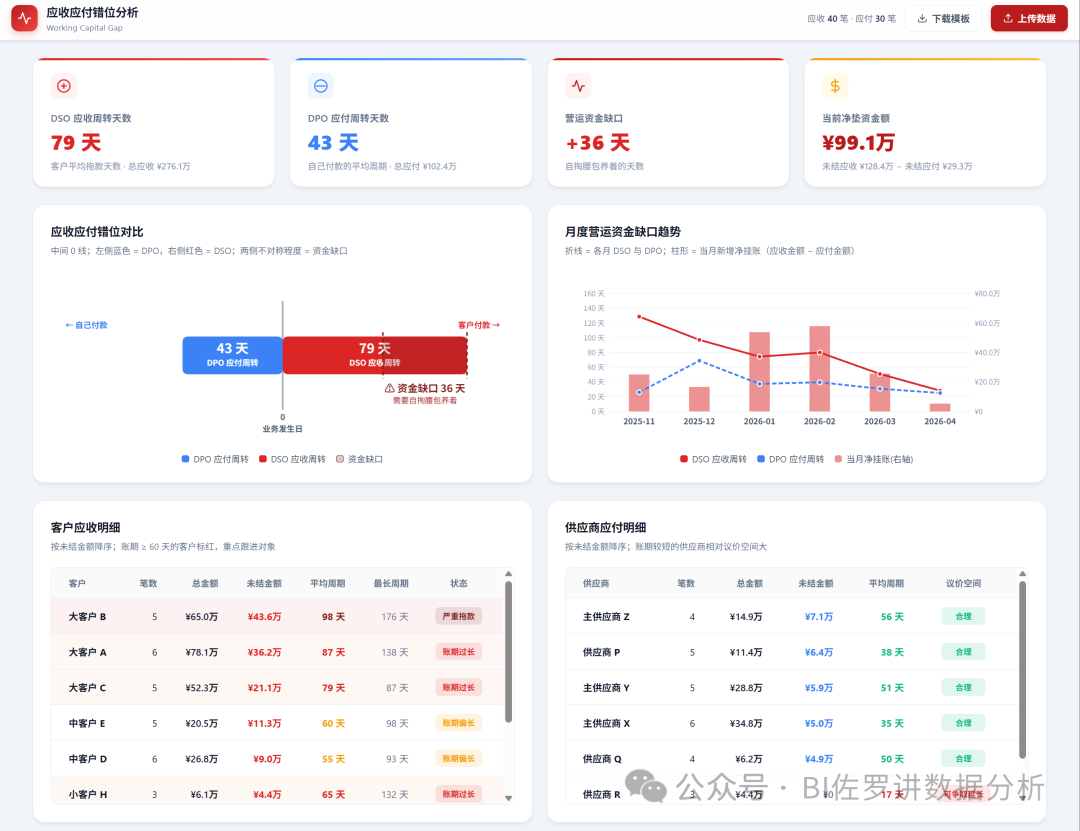1080x831 pixels.
Task: Click the 2025-11 DSO line point
Action: [x=639, y=317]
